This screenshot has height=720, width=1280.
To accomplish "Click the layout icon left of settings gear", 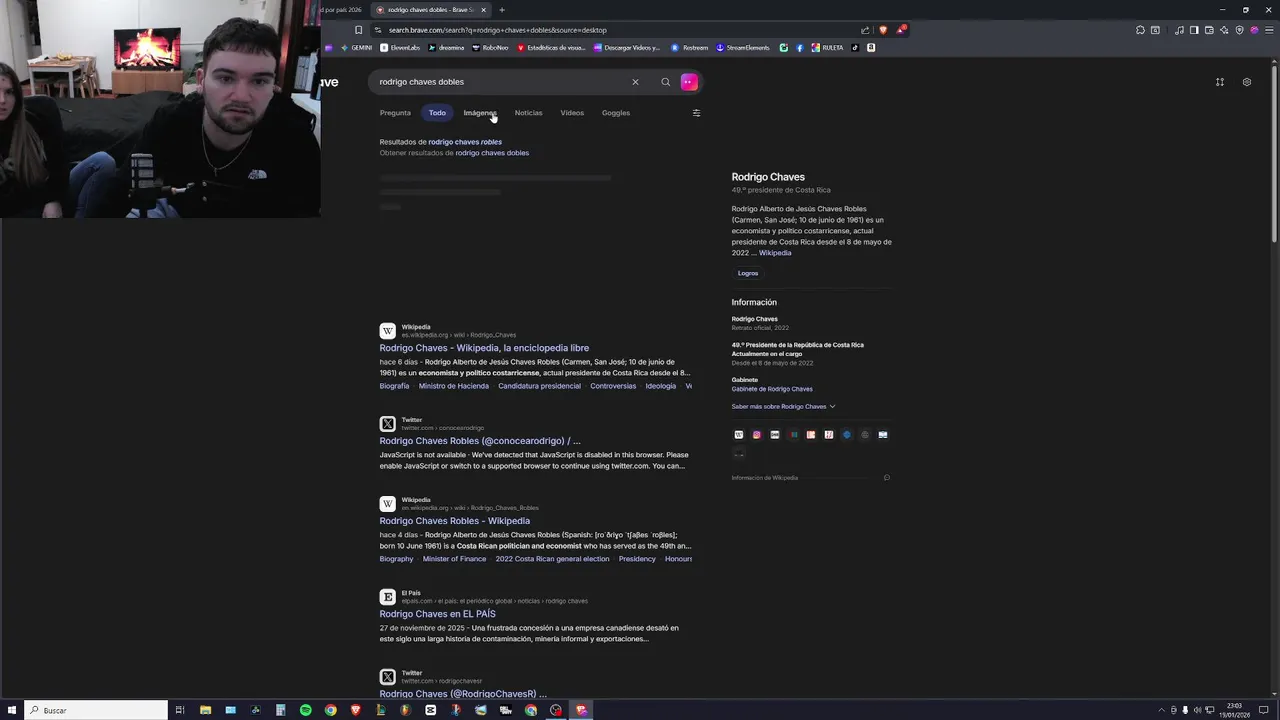I will pyautogui.click(x=1220, y=82).
